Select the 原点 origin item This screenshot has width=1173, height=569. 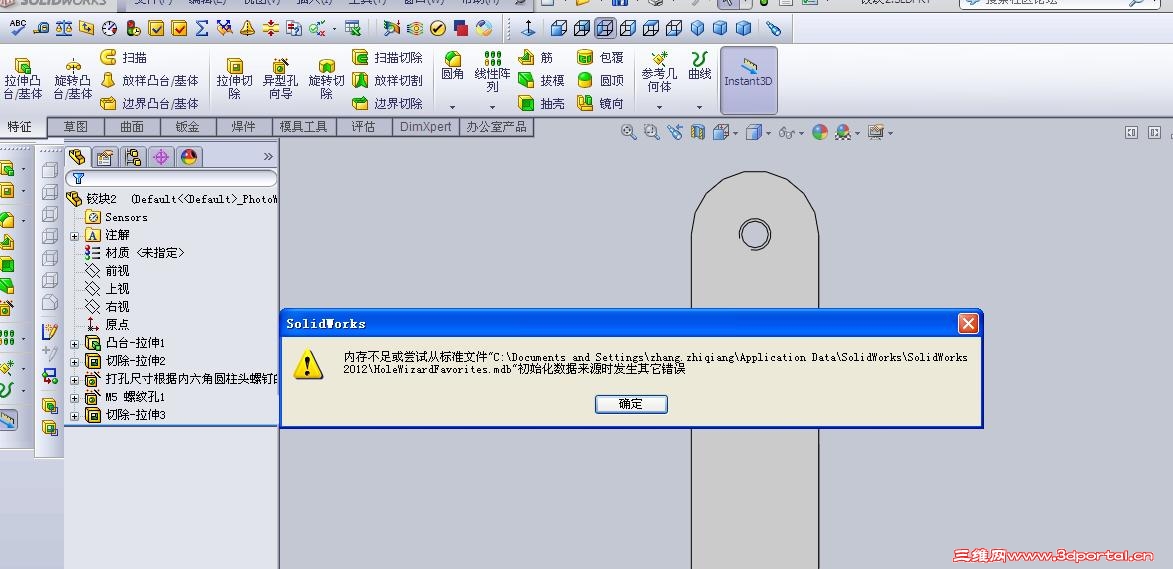108,325
